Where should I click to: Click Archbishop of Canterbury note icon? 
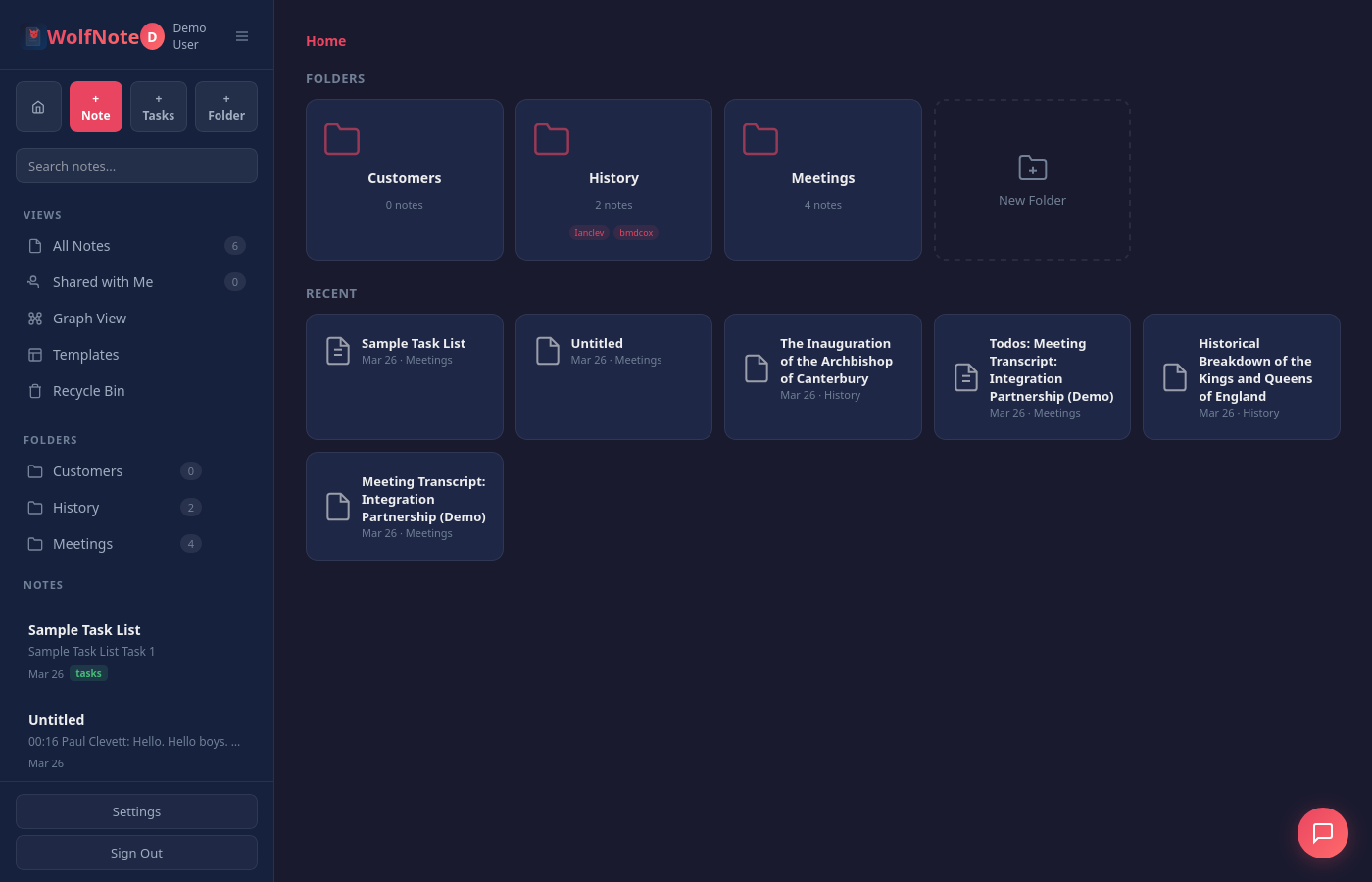pos(757,368)
